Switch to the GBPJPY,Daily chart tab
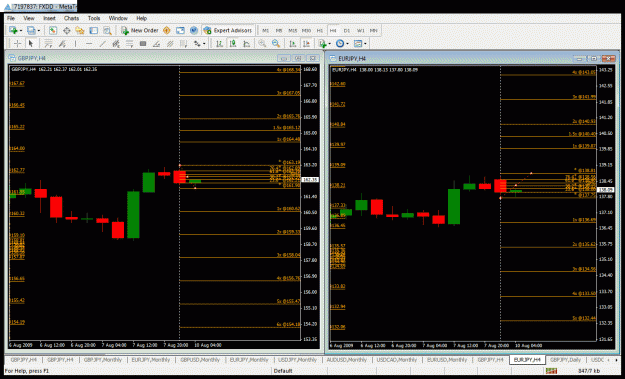The height and width of the screenshot is (379, 625). [565, 360]
